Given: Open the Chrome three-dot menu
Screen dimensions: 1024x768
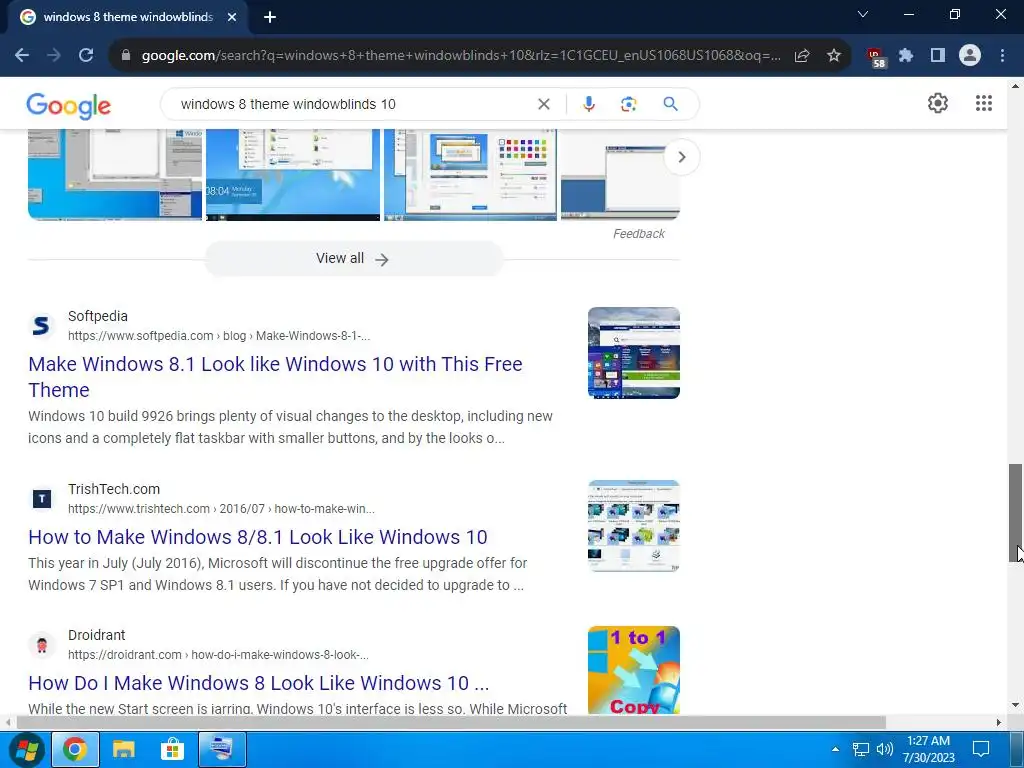Looking at the screenshot, I should coord(1002,56).
